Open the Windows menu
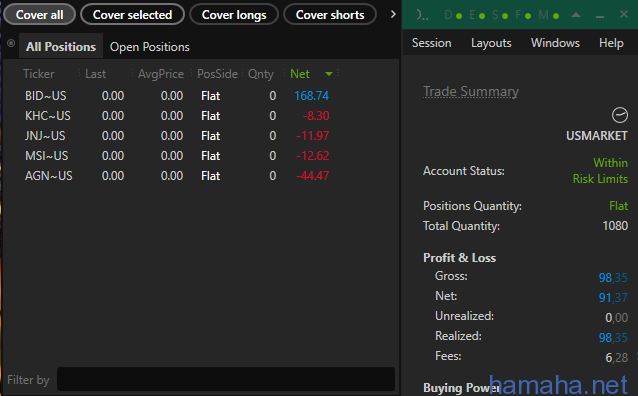638x396 pixels. pos(555,43)
